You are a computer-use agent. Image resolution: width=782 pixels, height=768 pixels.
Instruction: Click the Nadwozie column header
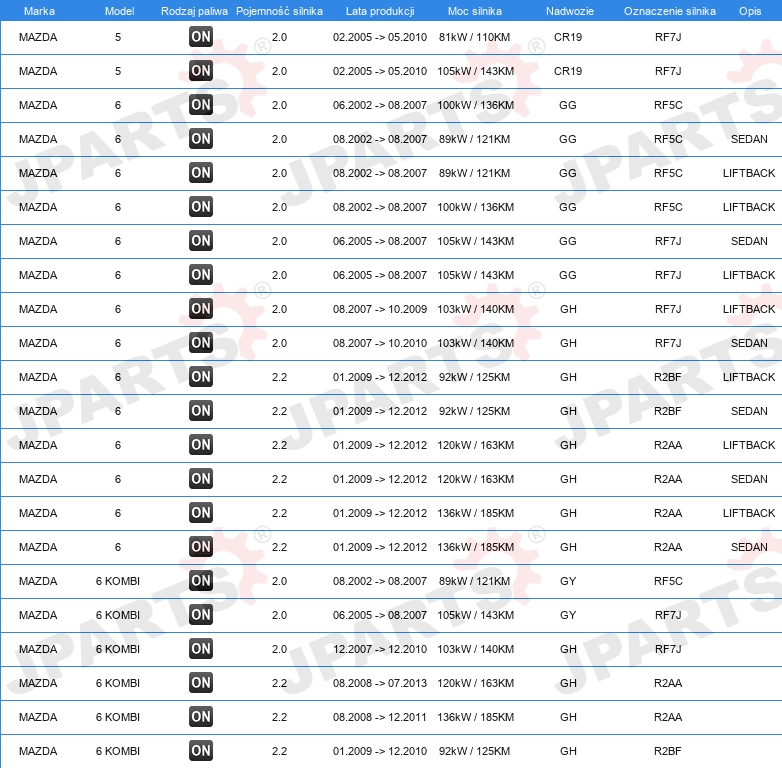click(x=570, y=11)
